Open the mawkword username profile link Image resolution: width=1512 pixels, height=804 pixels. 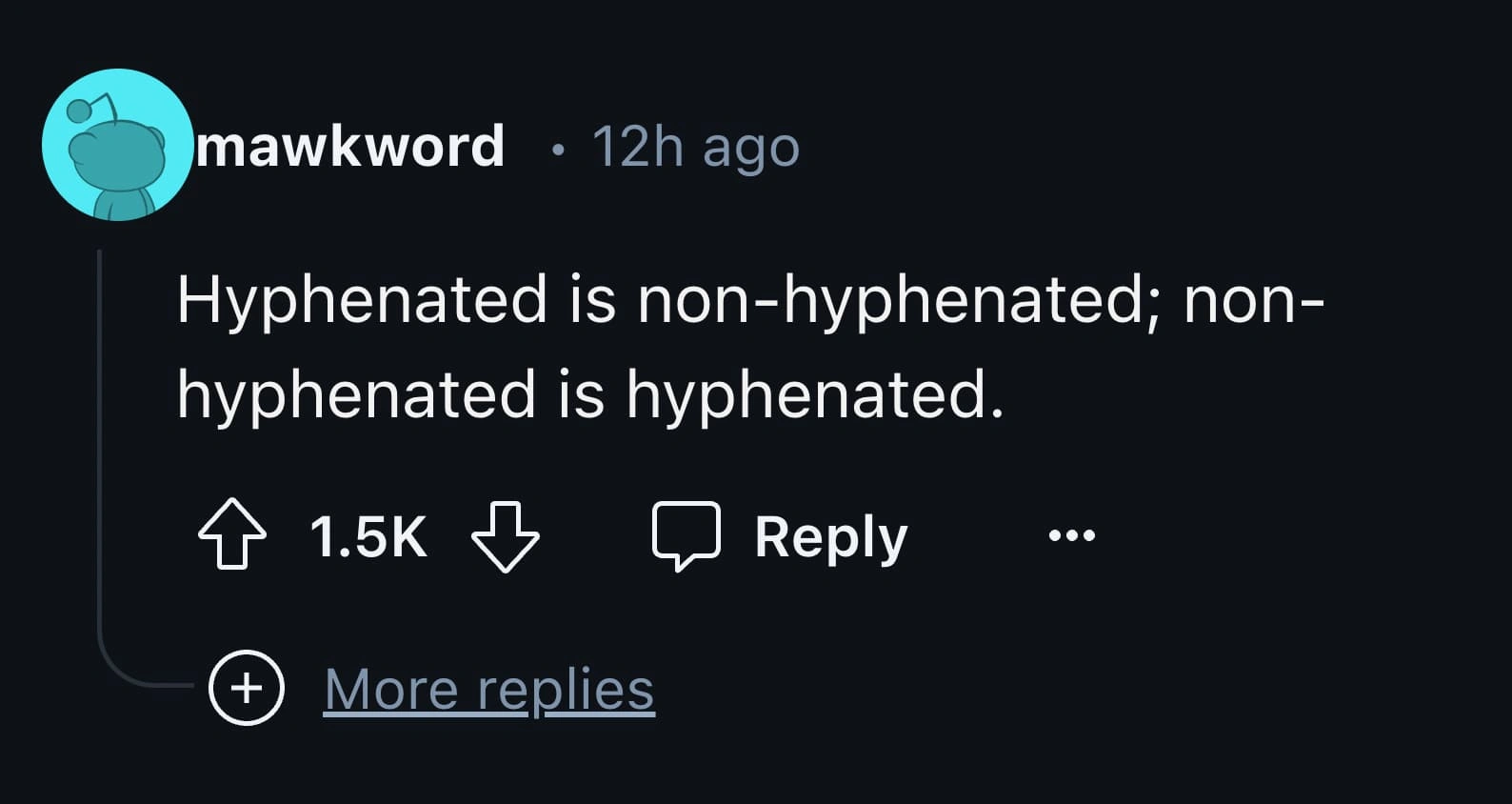[350, 147]
